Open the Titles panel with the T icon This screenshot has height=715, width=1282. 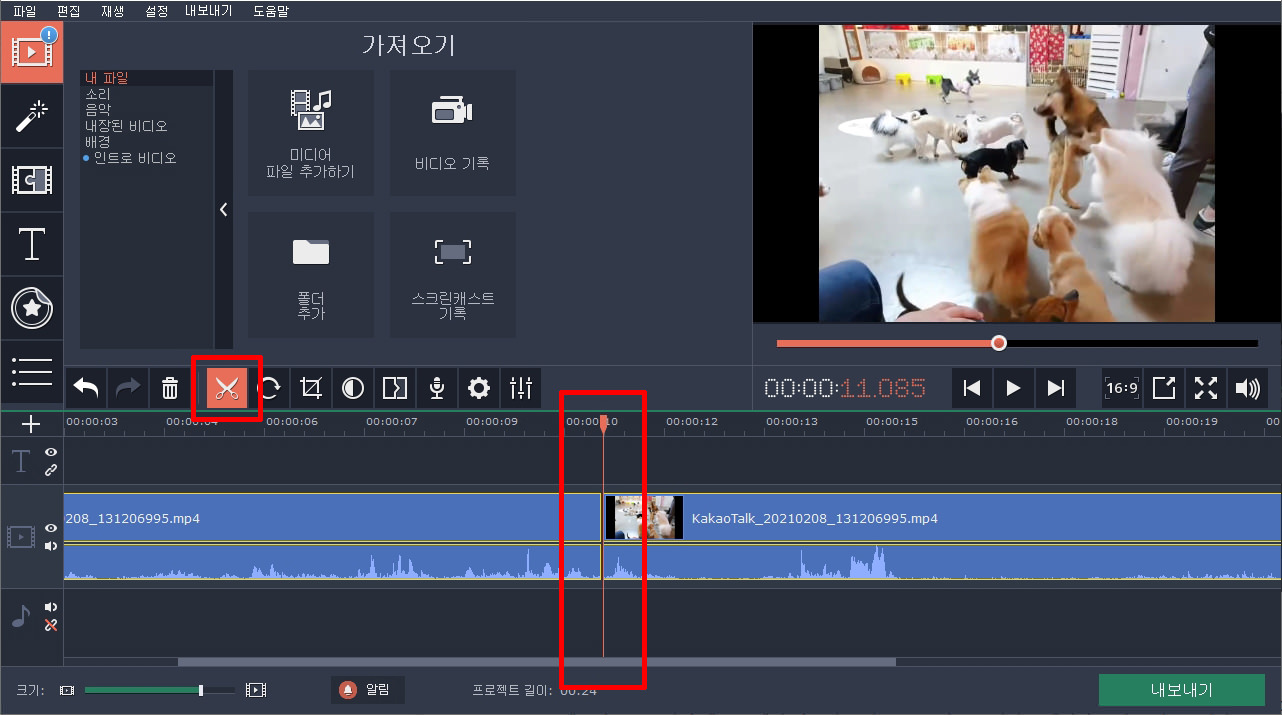pos(32,244)
